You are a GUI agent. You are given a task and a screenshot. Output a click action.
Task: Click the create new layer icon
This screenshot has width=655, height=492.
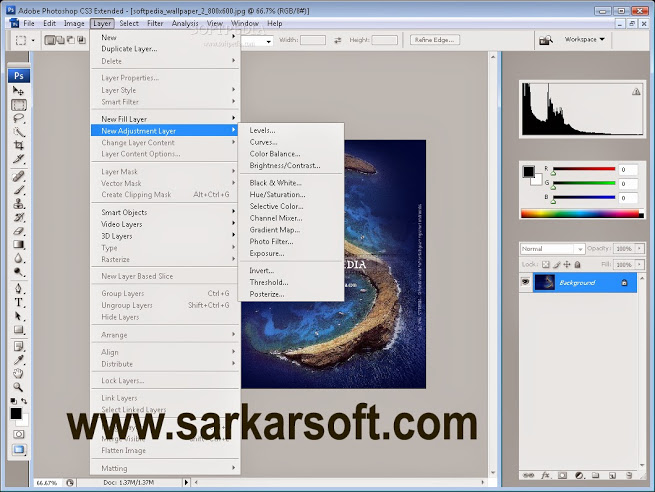coord(612,475)
